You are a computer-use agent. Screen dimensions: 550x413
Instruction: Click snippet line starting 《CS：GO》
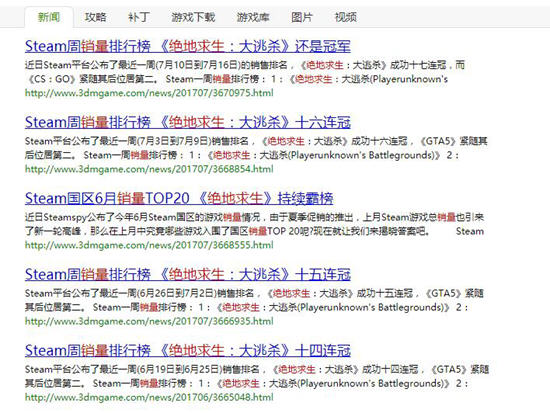coord(236,79)
